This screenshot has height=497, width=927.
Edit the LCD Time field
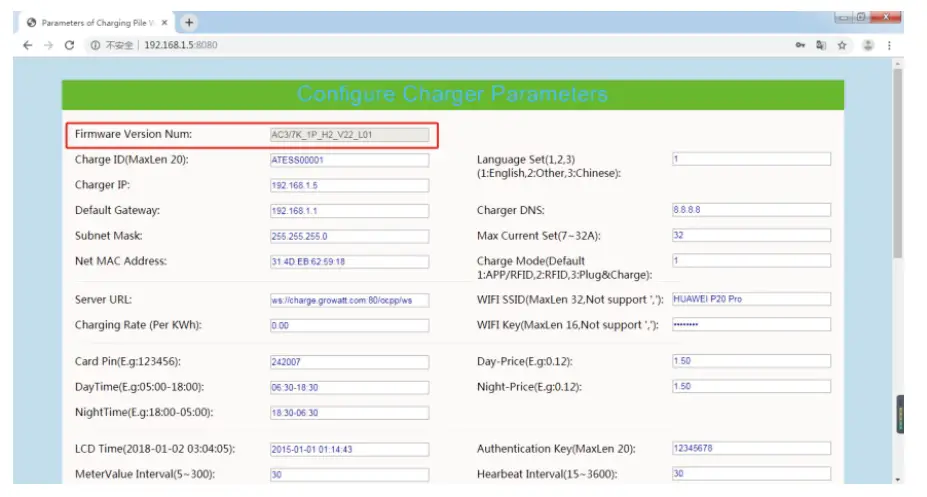click(x=349, y=450)
